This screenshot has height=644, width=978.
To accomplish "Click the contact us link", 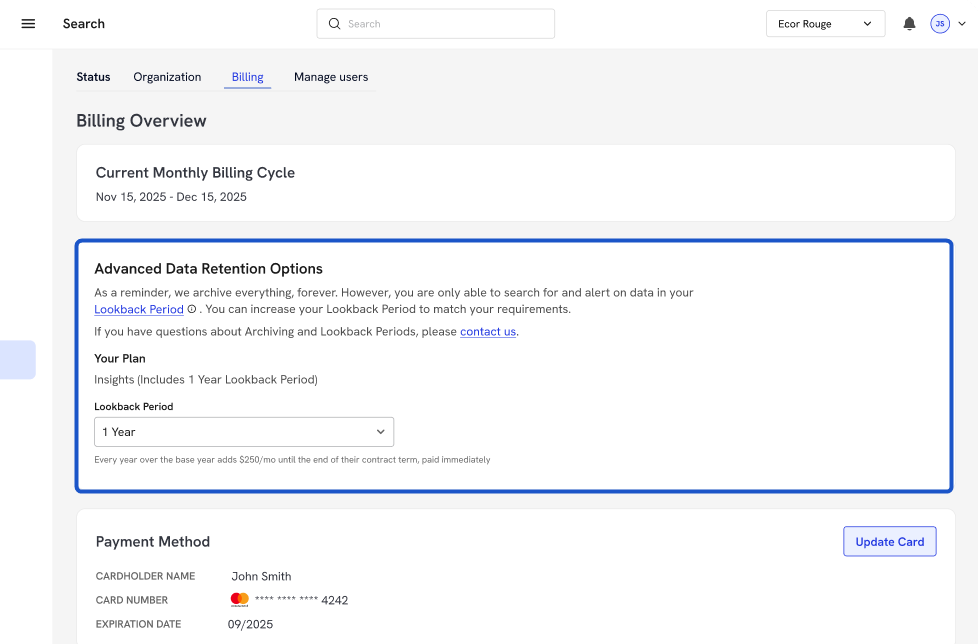I will point(488,332).
